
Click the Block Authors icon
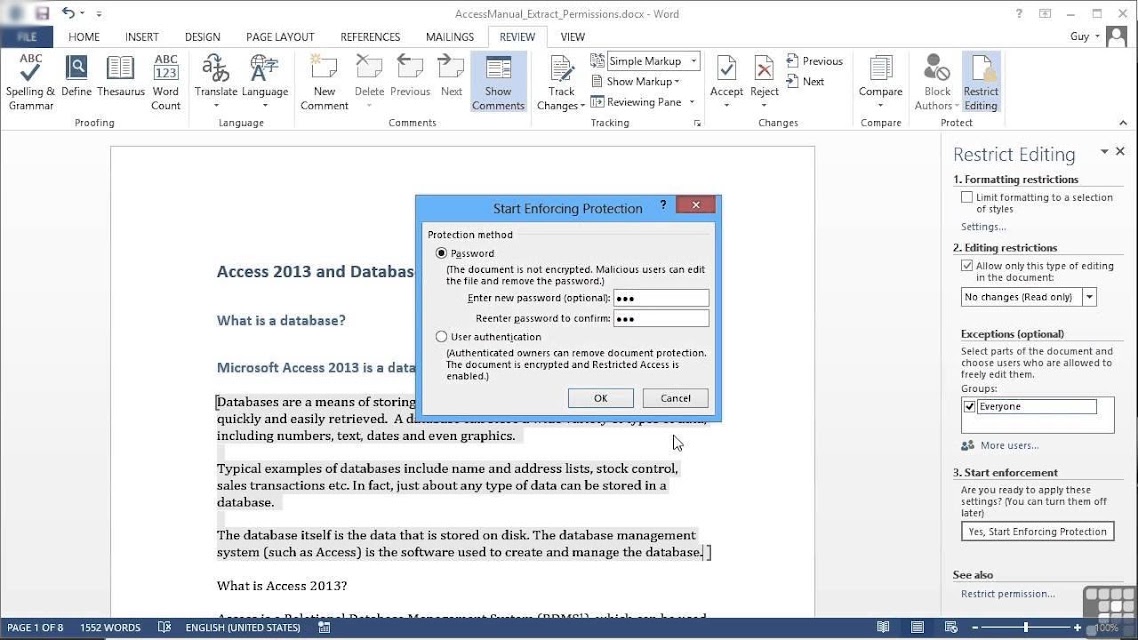click(x=937, y=82)
